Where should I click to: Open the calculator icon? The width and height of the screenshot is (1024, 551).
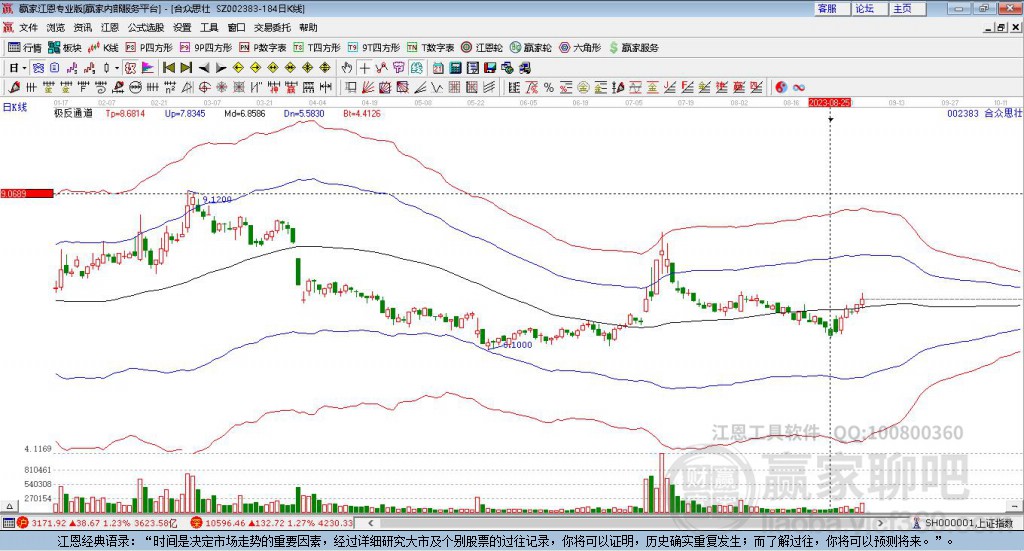(x=455, y=68)
